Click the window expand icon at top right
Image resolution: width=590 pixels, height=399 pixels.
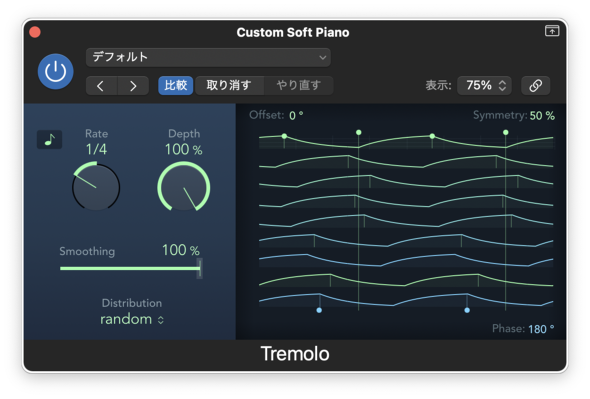(552, 31)
